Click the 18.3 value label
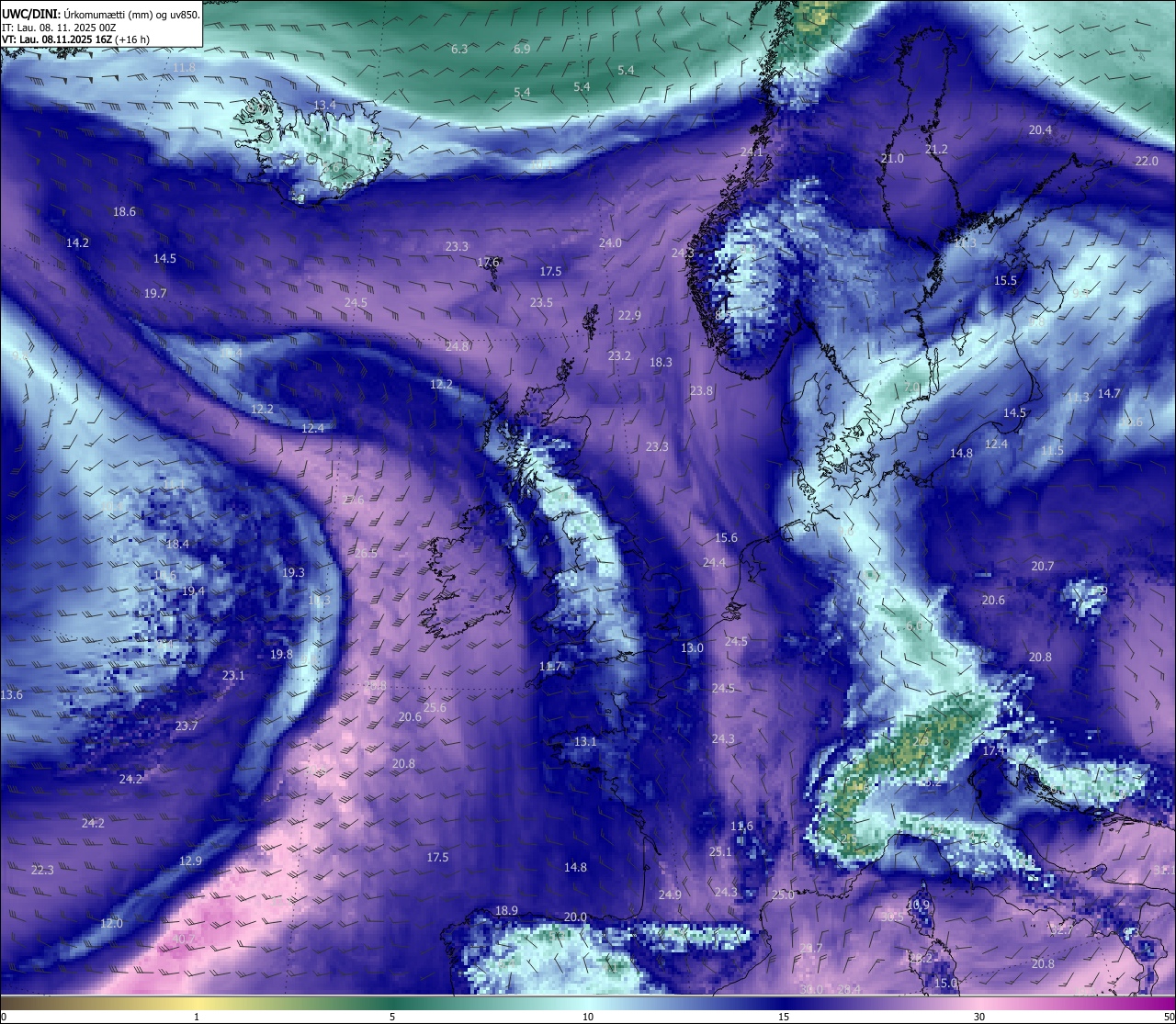 click(661, 363)
